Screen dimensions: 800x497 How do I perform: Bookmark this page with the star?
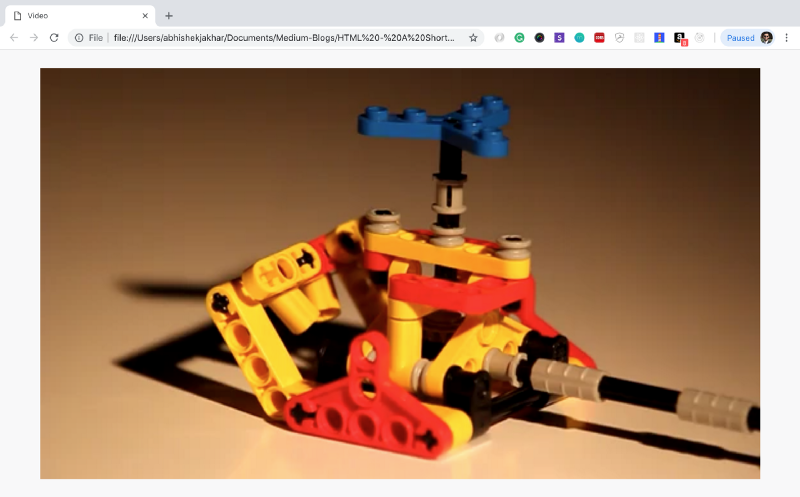[473, 38]
